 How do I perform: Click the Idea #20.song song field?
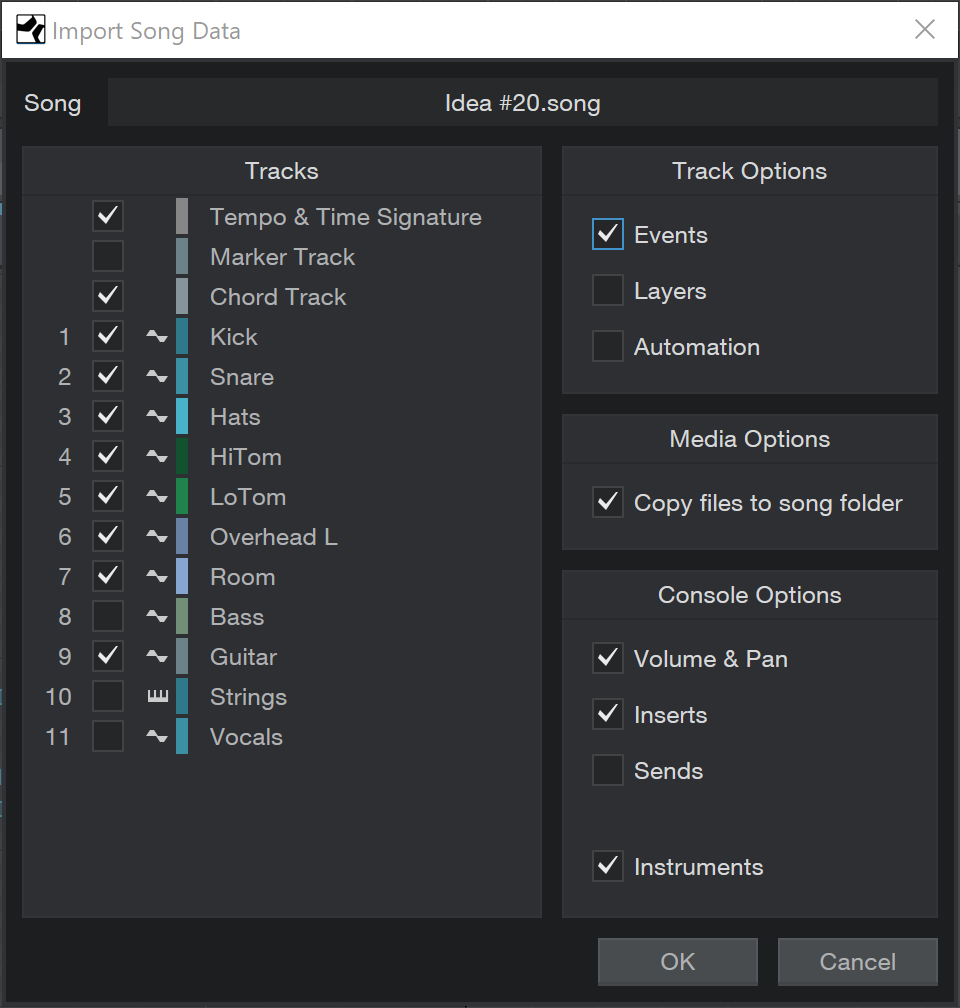tap(523, 103)
